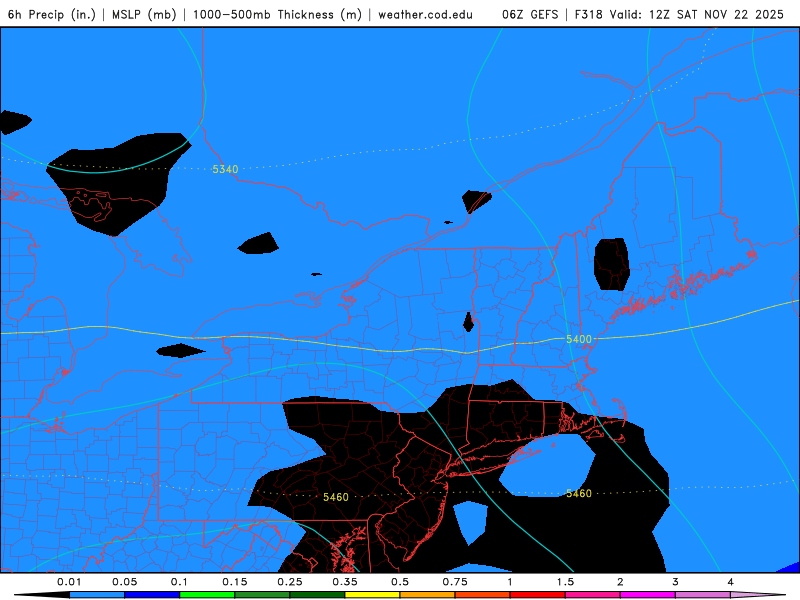The image size is (800, 600).
Task: Select the red 1 inch legend swatch
Action: pyautogui.click(x=538, y=595)
